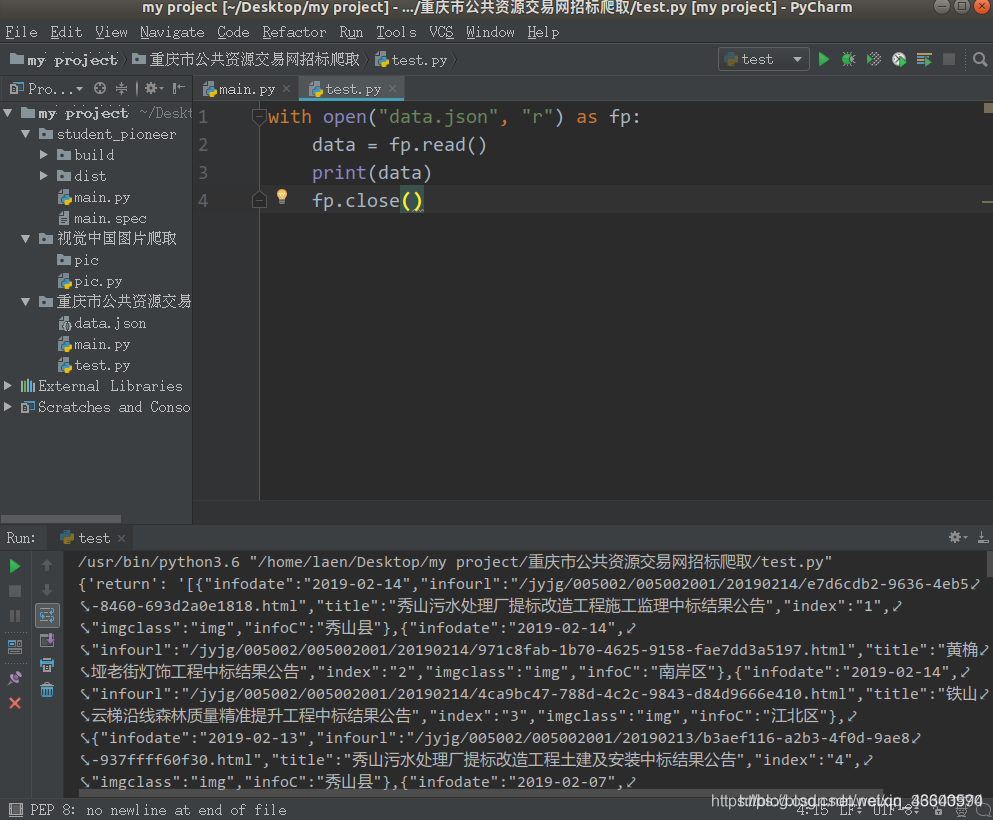Close the test.py editor tab
Viewport: 993px width, 820px height.
(x=393, y=89)
